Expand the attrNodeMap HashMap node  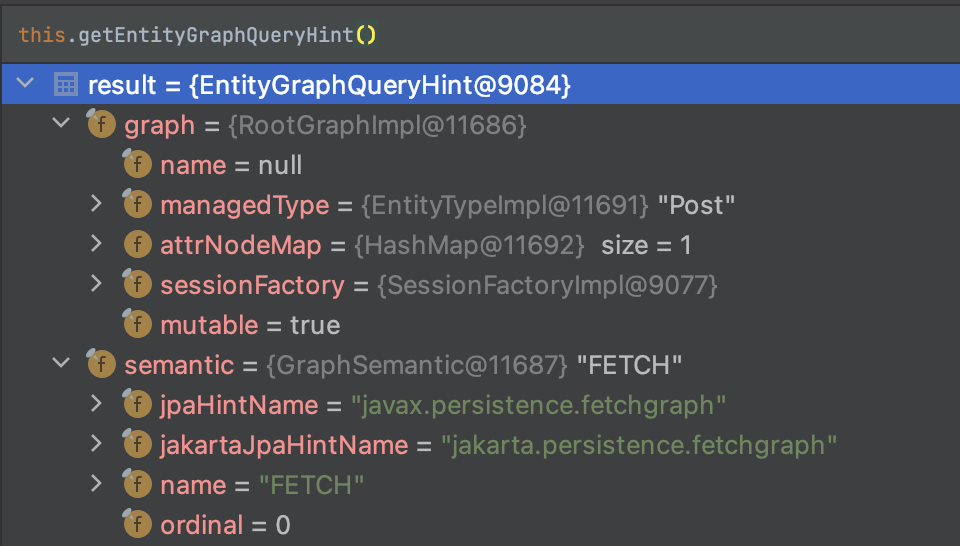96,245
